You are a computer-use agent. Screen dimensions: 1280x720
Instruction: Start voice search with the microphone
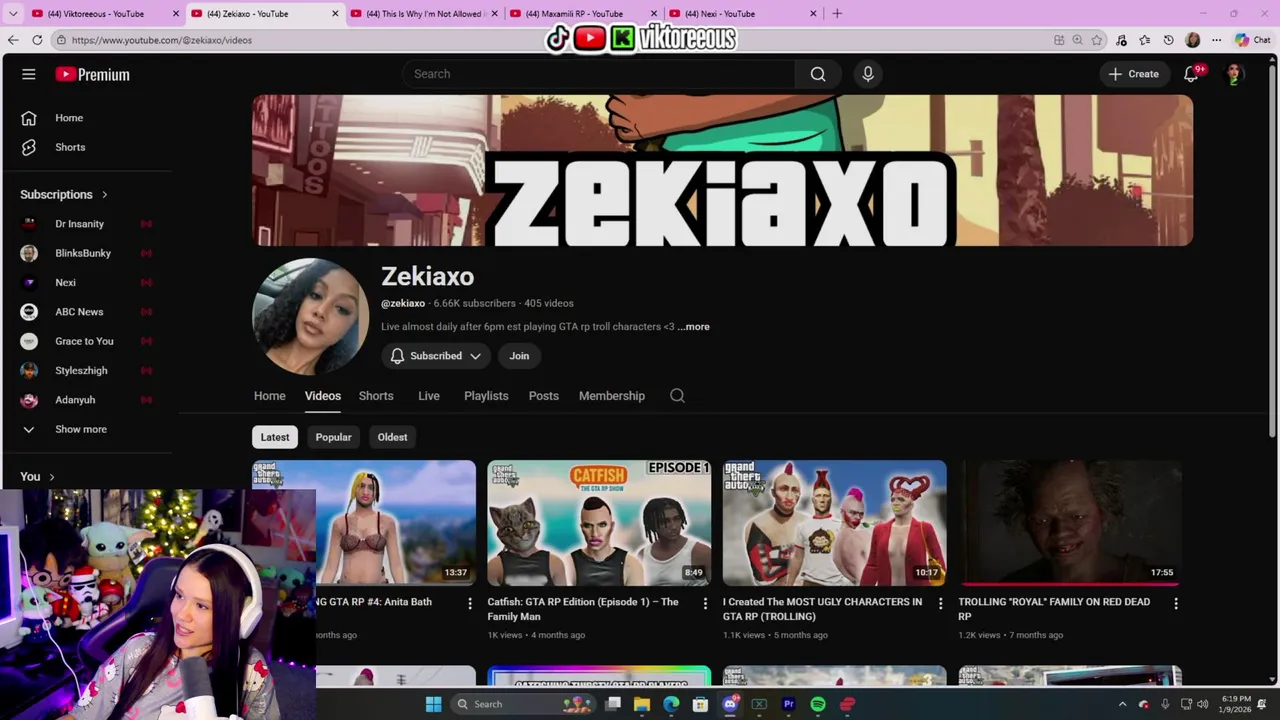click(x=868, y=74)
